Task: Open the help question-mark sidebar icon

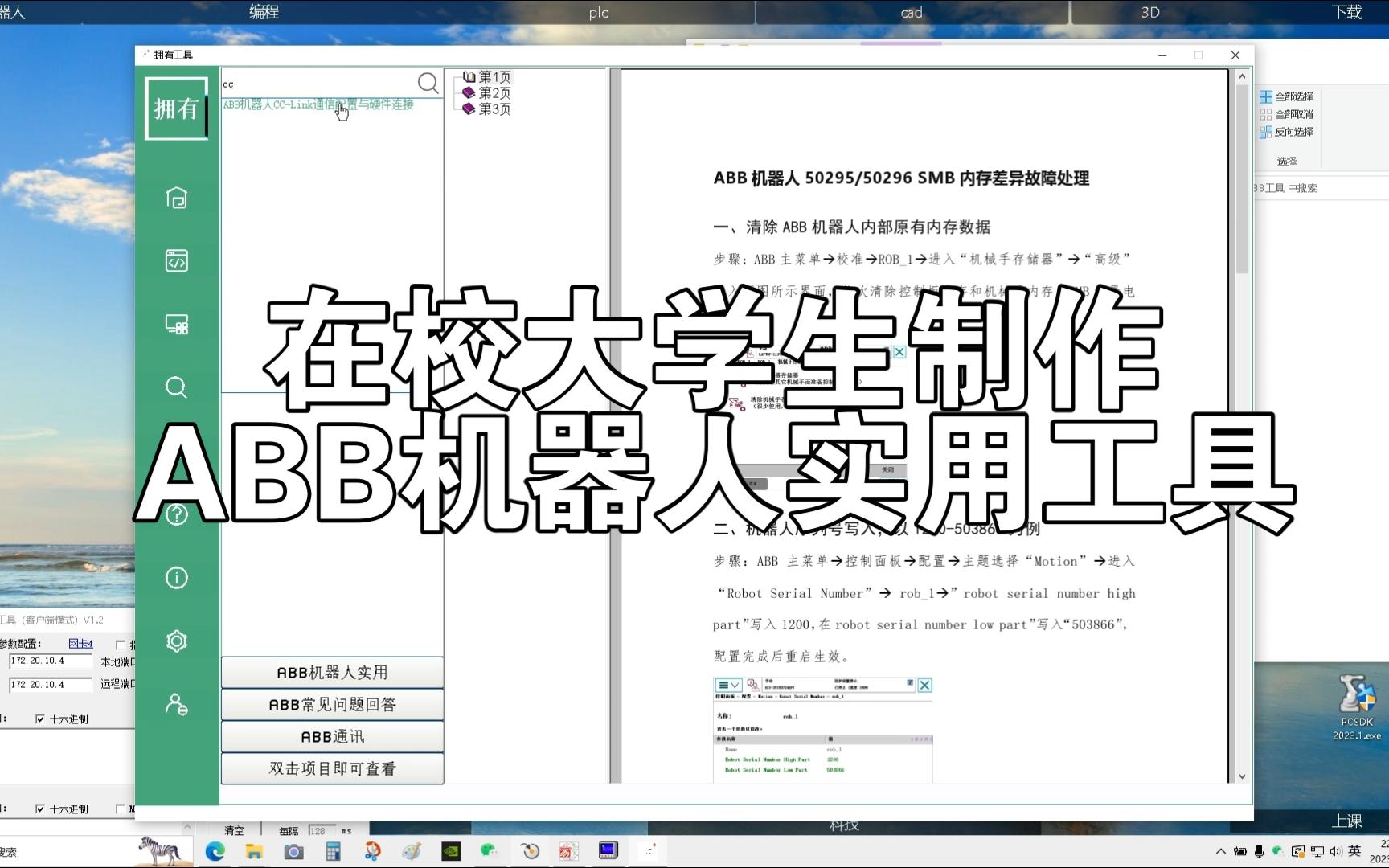Action: 176,514
